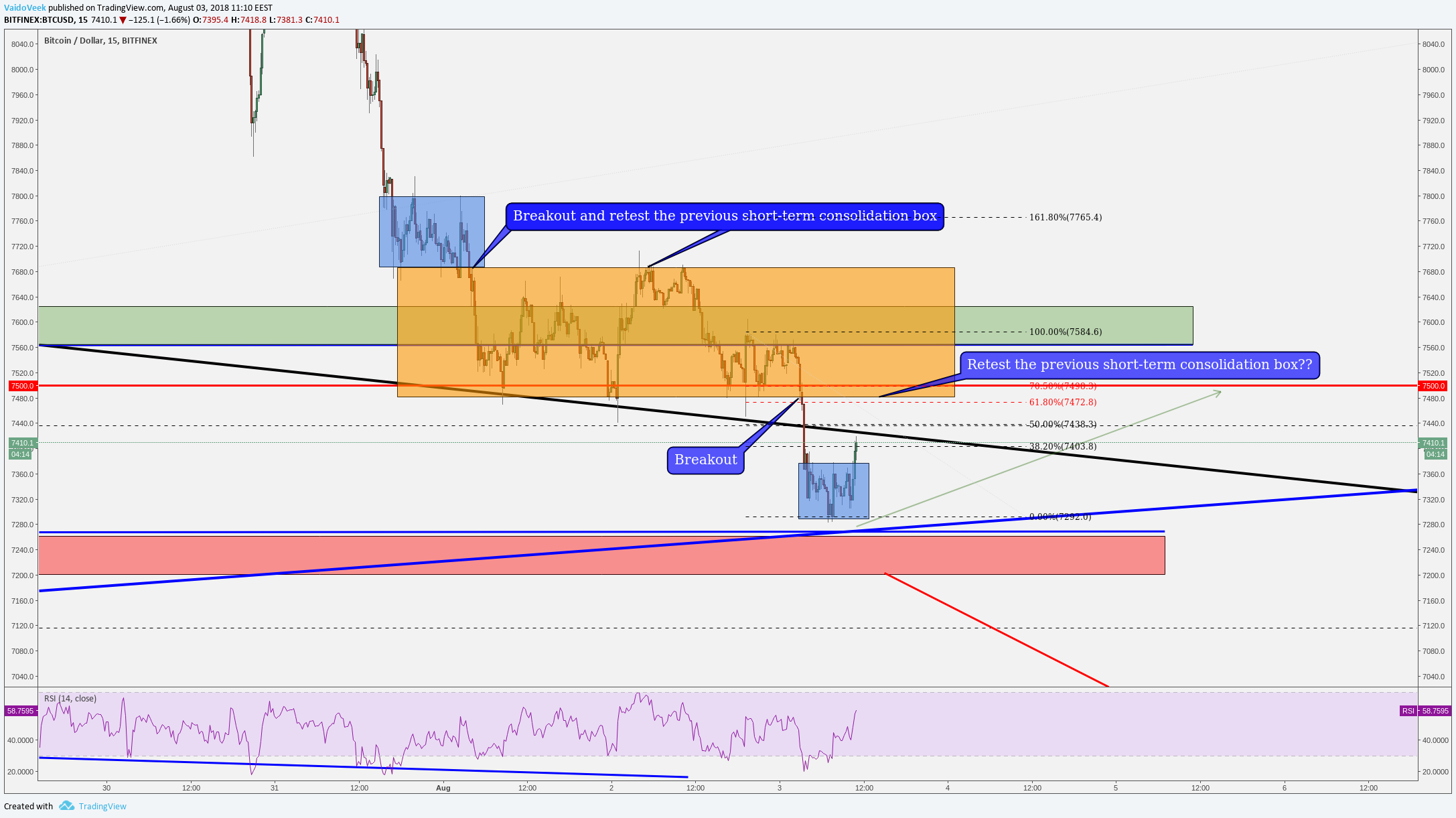Click the 161.80%(7765.4) Fibonacci label

click(1066, 217)
